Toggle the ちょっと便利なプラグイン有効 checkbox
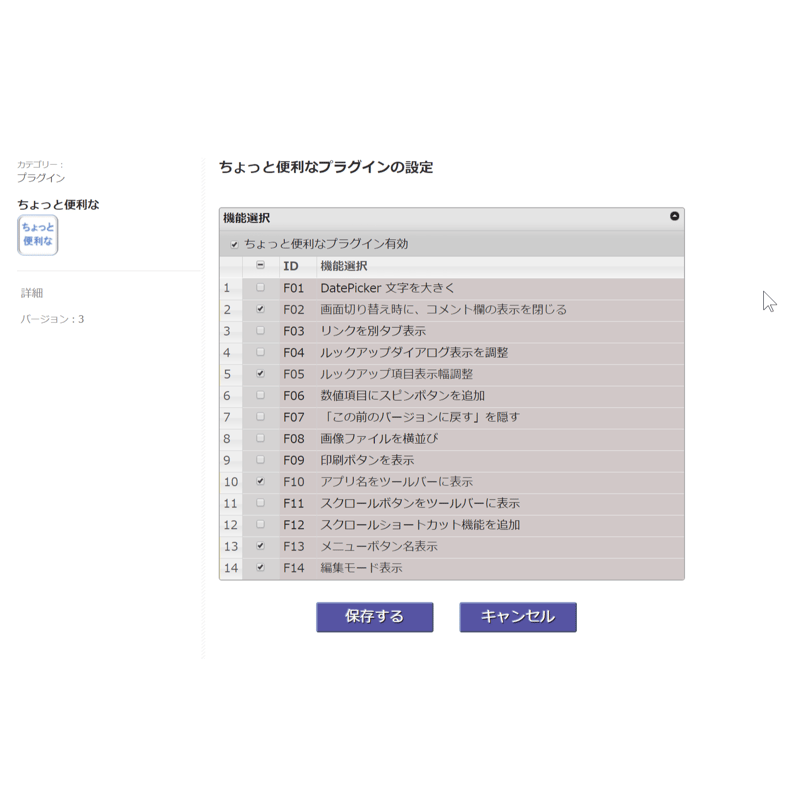Screen dimensions: 800x800 [236, 244]
